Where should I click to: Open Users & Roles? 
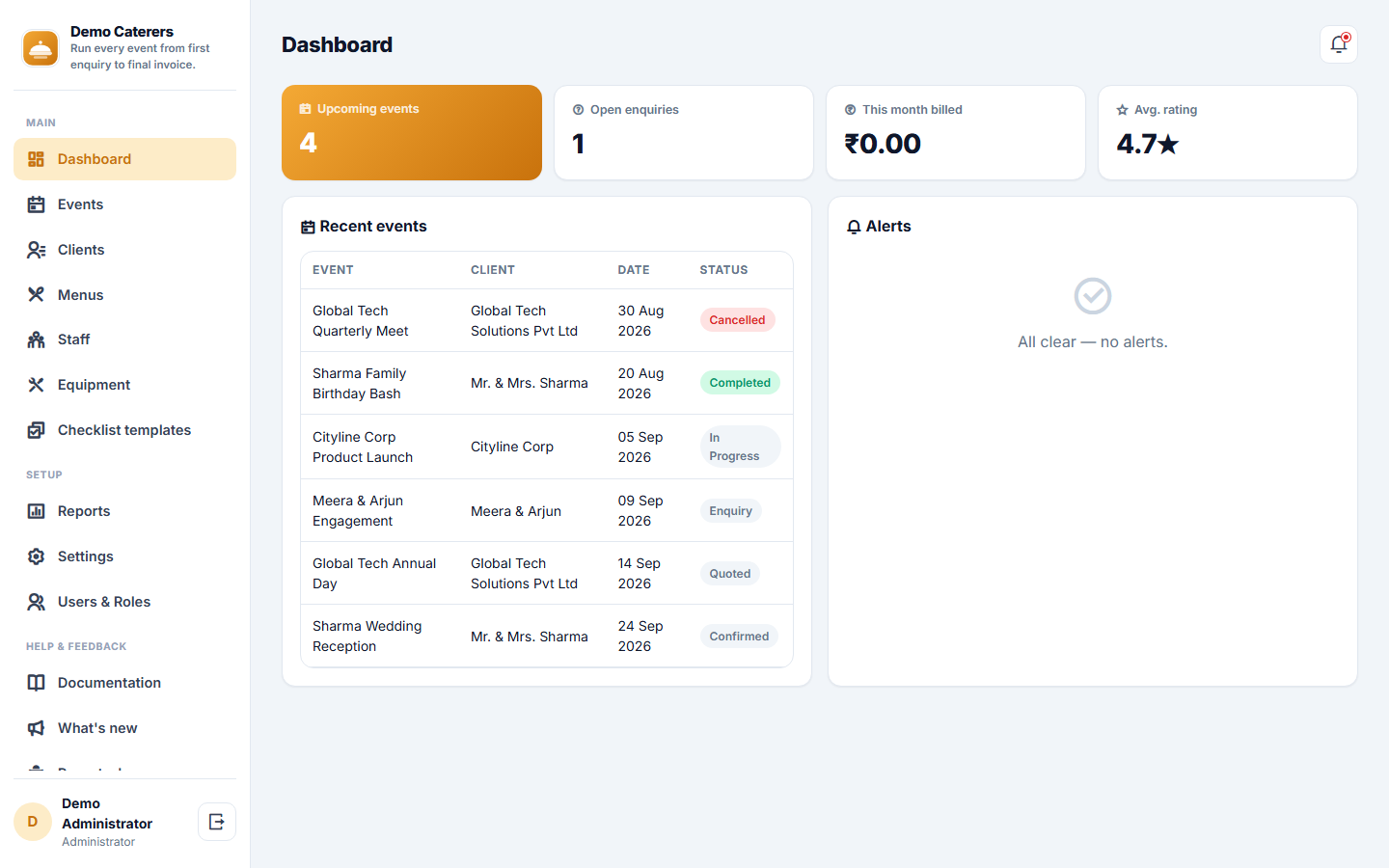(124, 602)
